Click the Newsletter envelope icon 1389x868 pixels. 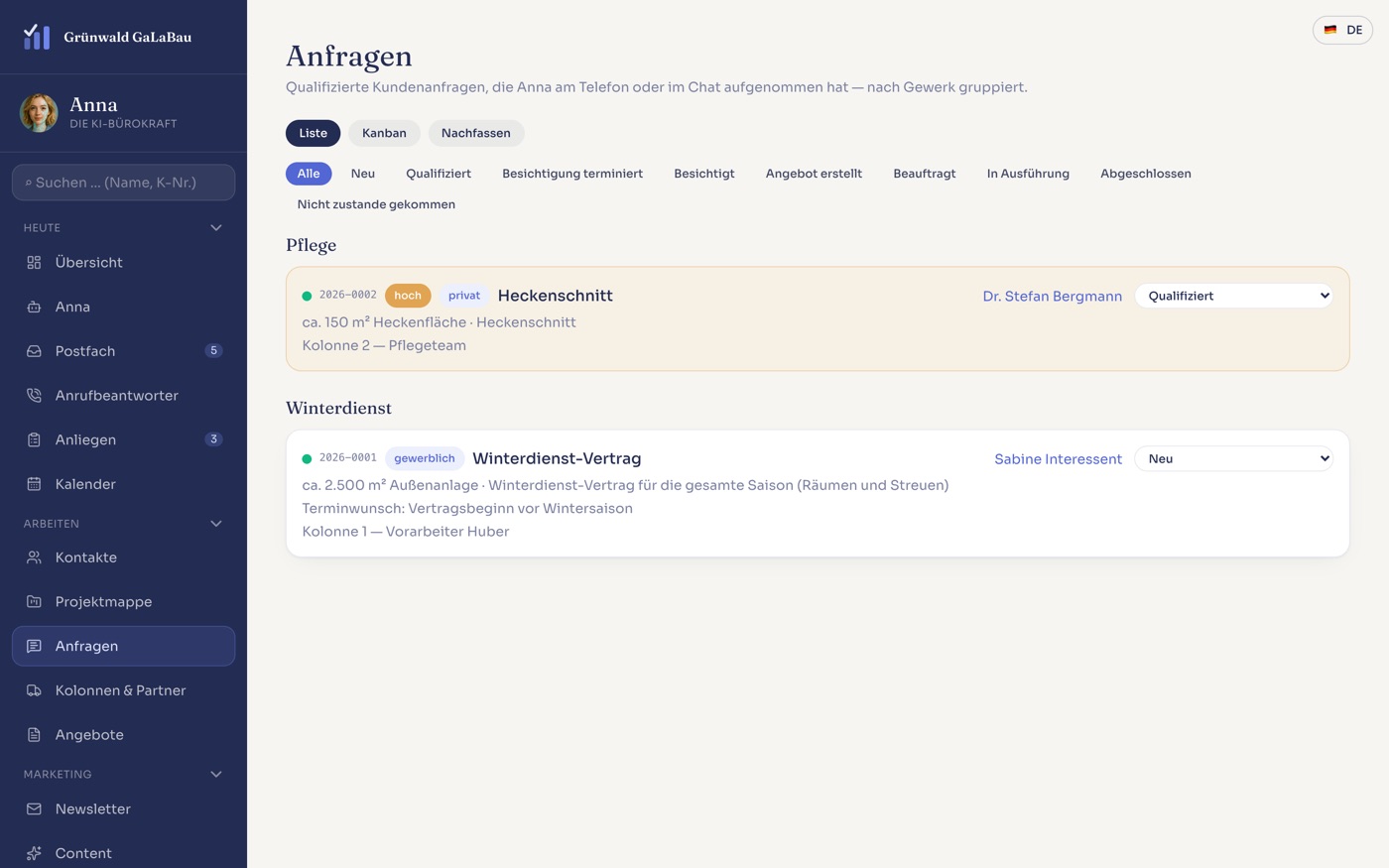(x=34, y=808)
